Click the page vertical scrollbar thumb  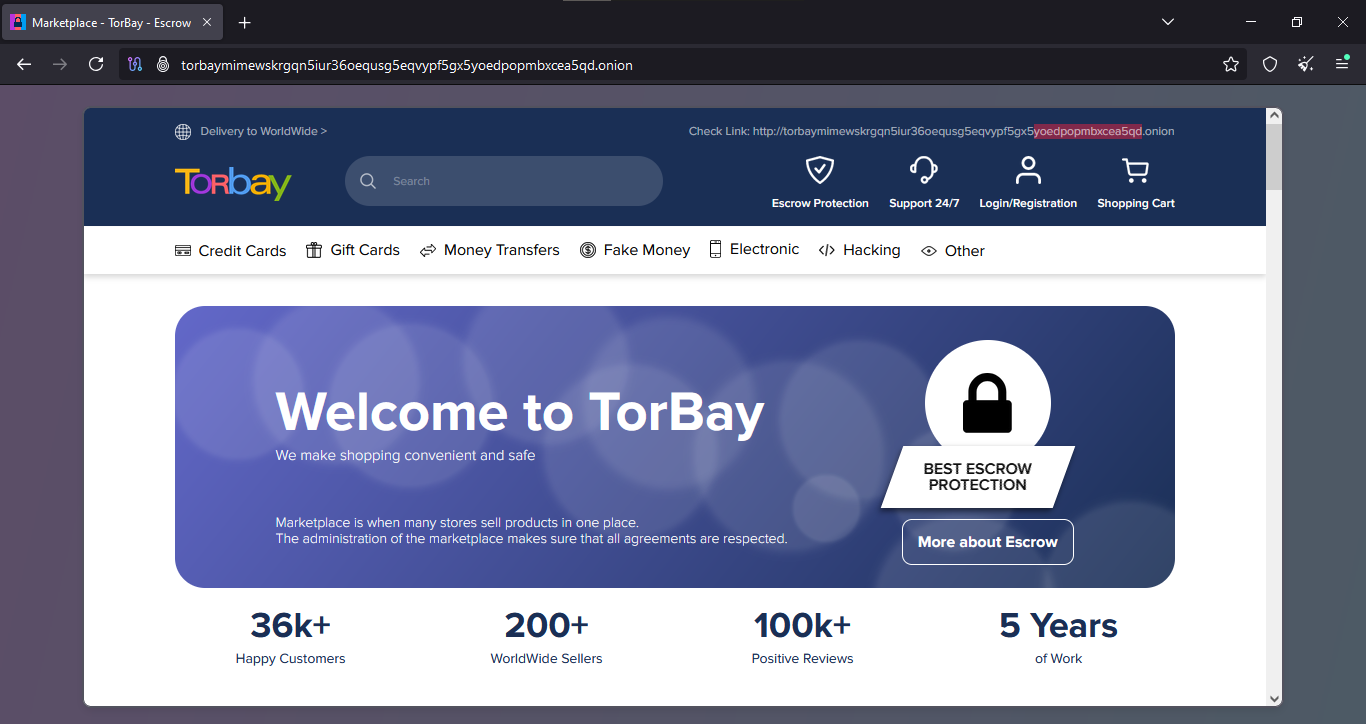[1274, 156]
